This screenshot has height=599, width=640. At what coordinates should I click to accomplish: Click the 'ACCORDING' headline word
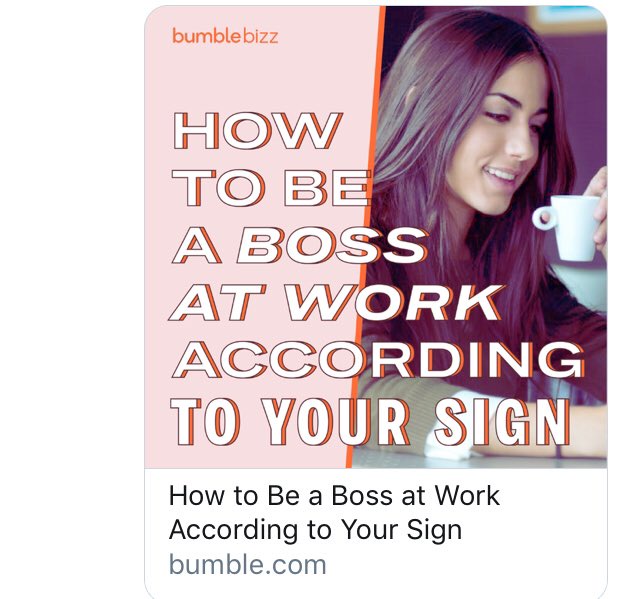click(x=378, y=360)
